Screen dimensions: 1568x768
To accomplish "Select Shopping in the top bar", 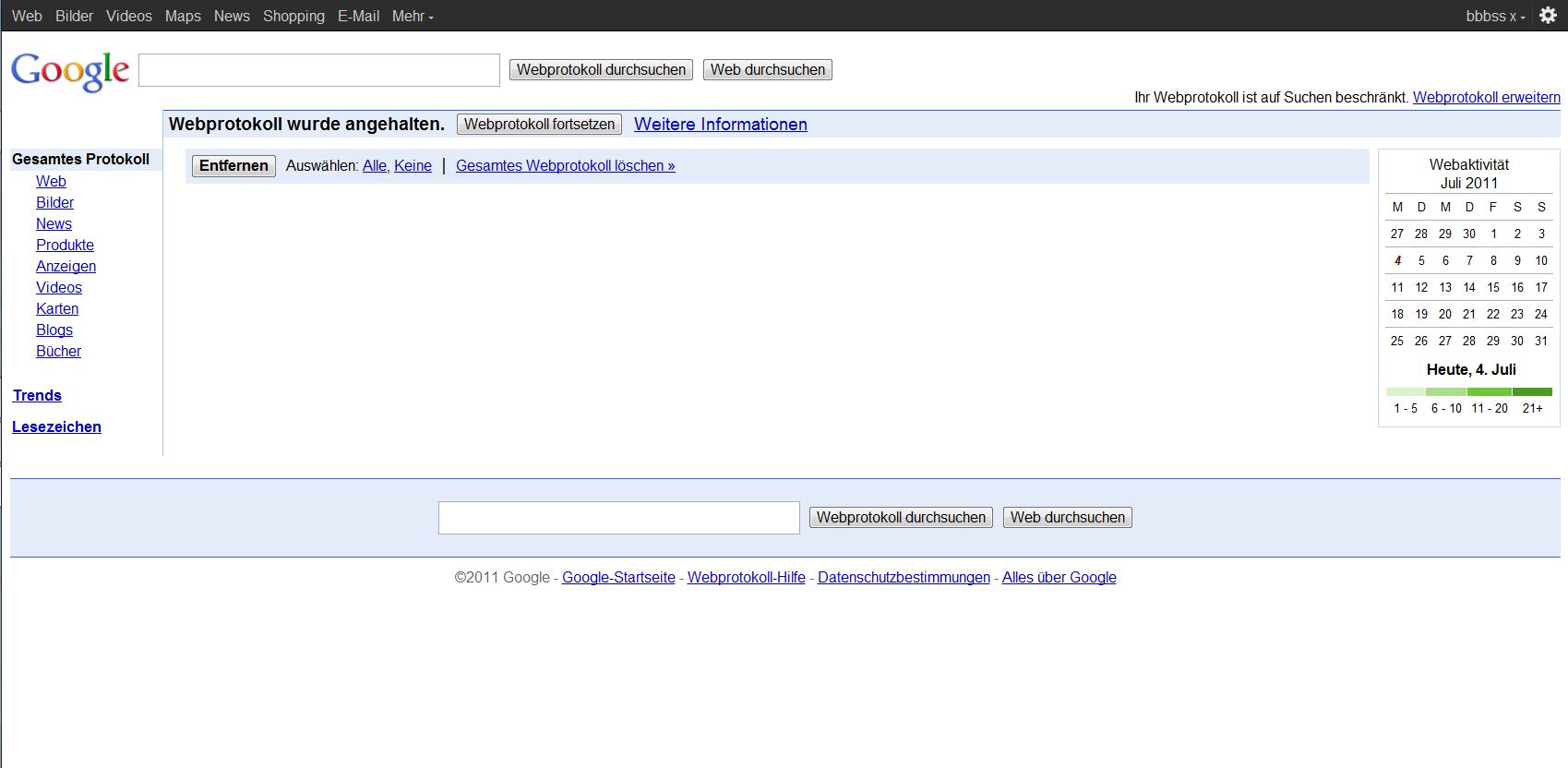I will pyautogui.click(x=293, y=16).
